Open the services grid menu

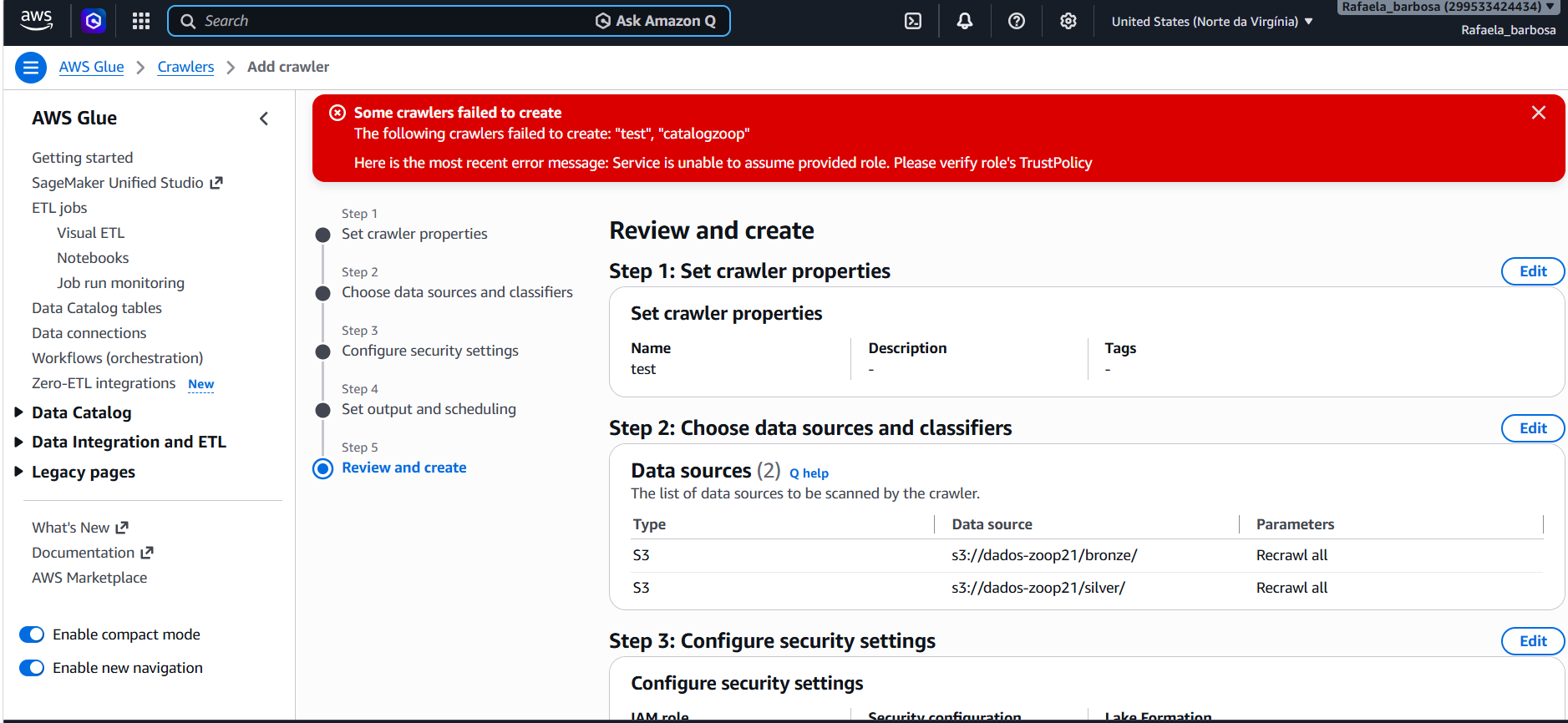tap(141, 21)
